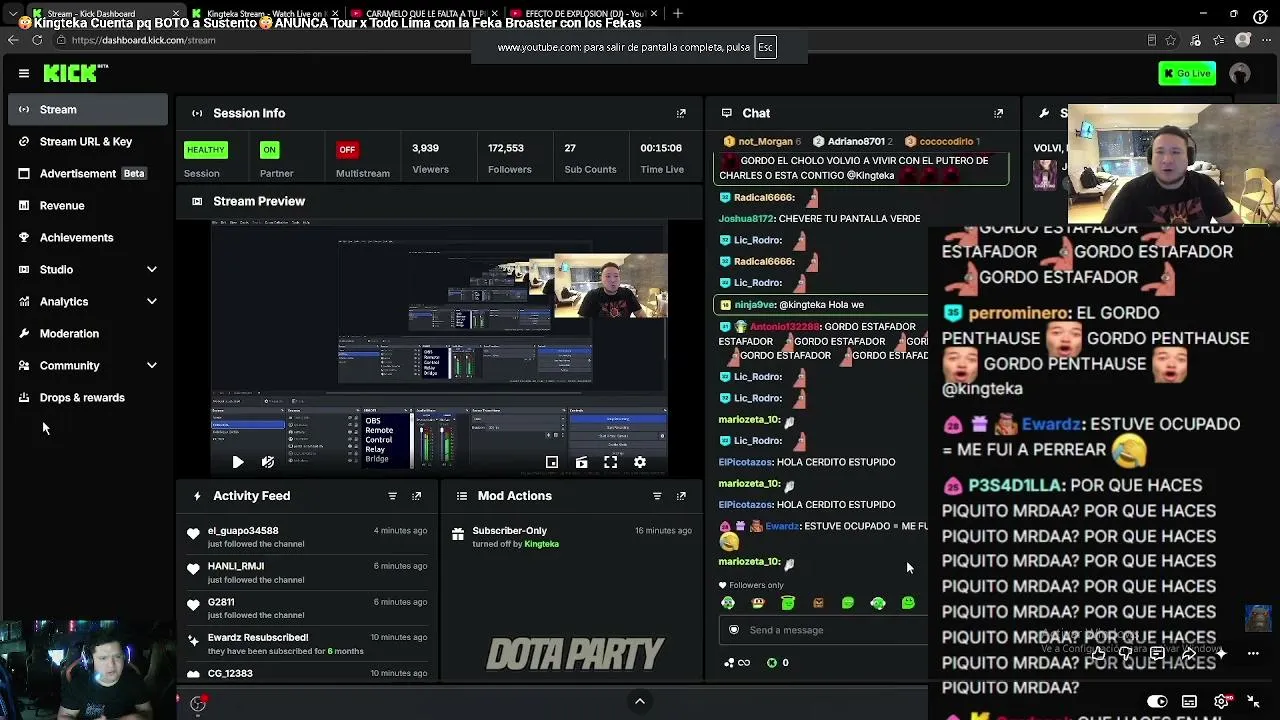Click the Ewardz Resubscribed! entry
The height and width of the screenshot is (720, 1280).
[x=307, y=644]
